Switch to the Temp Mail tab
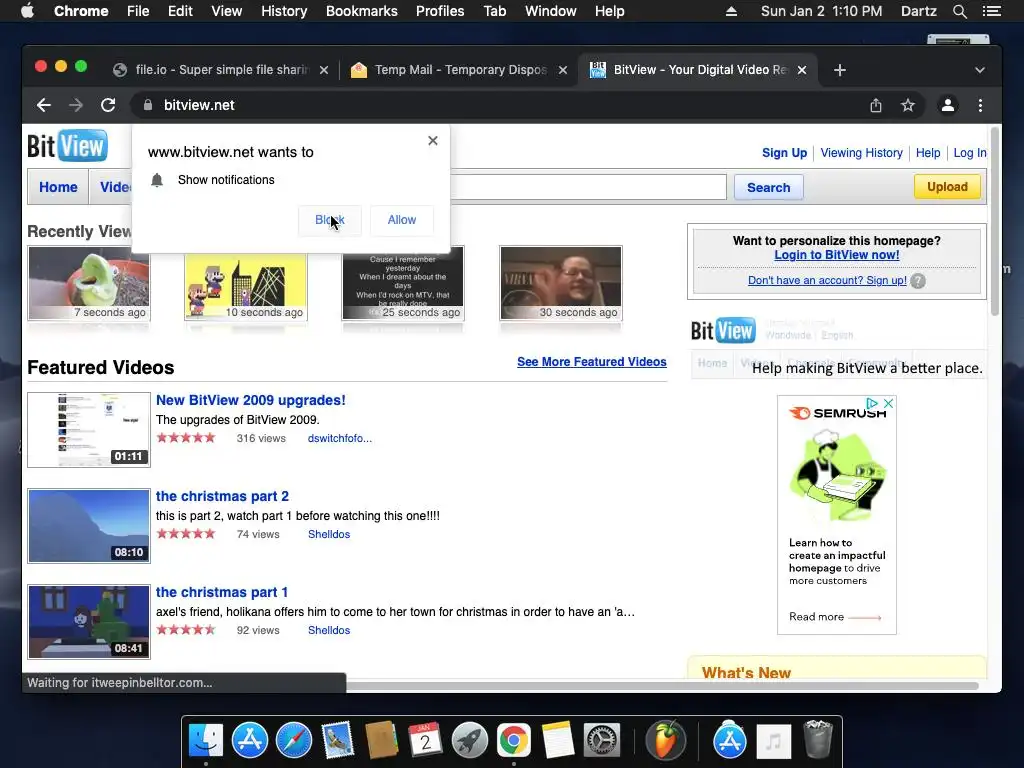This screenshot has width=1024, height=768. coord(460,70)
